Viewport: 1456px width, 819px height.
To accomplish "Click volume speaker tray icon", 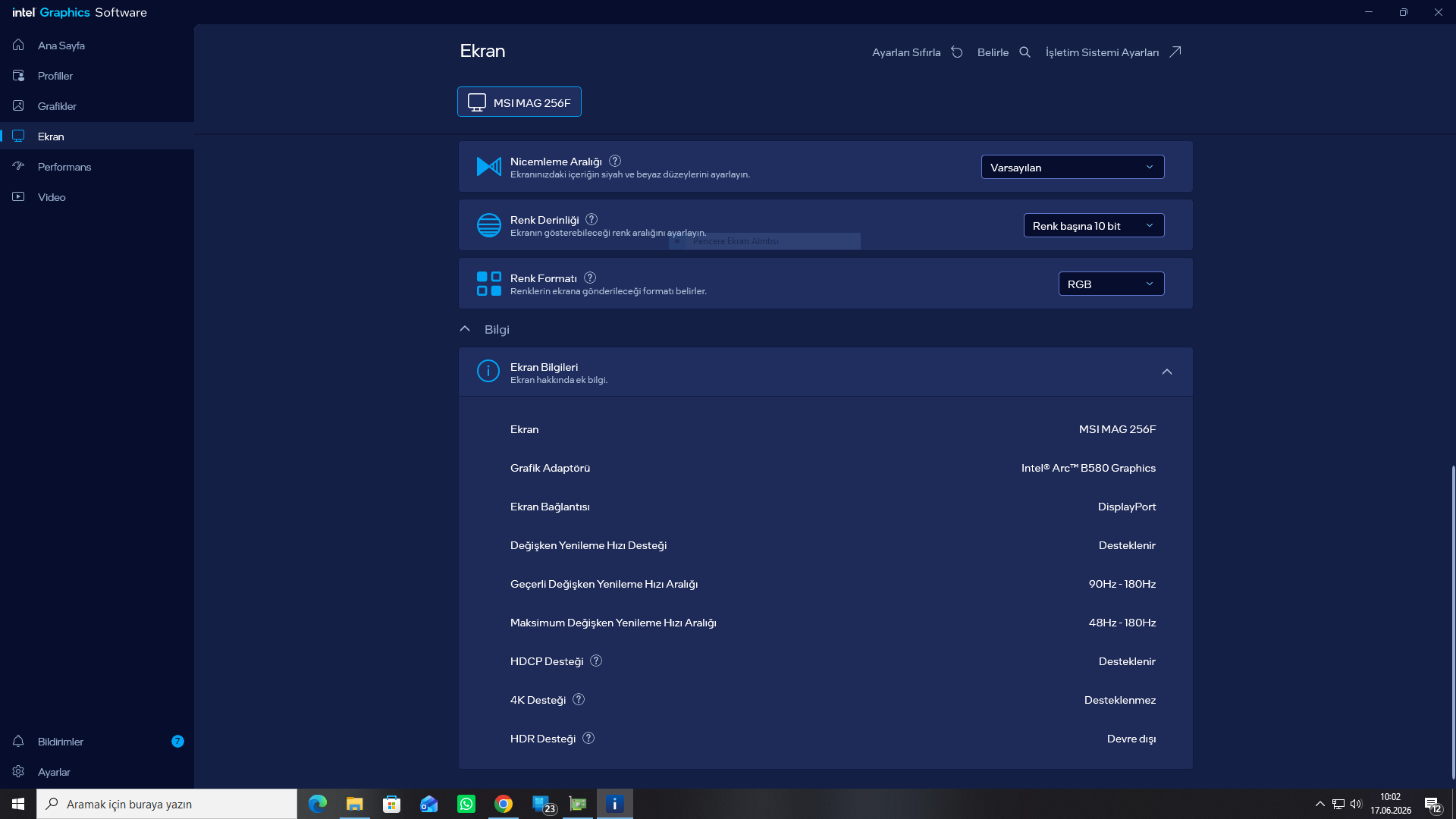I will point(1356,804).
